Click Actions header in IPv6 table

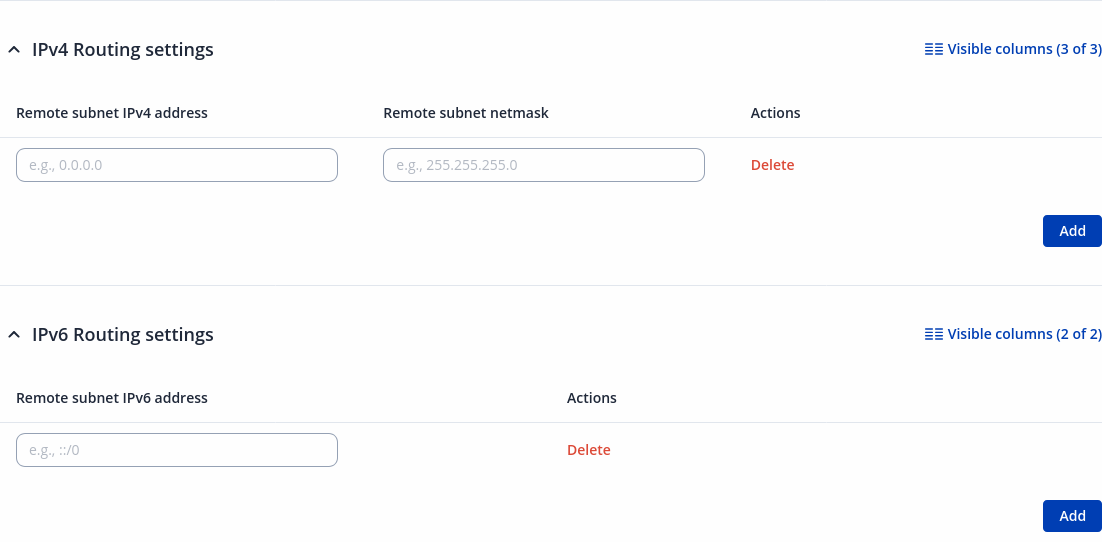click(591, 398)
